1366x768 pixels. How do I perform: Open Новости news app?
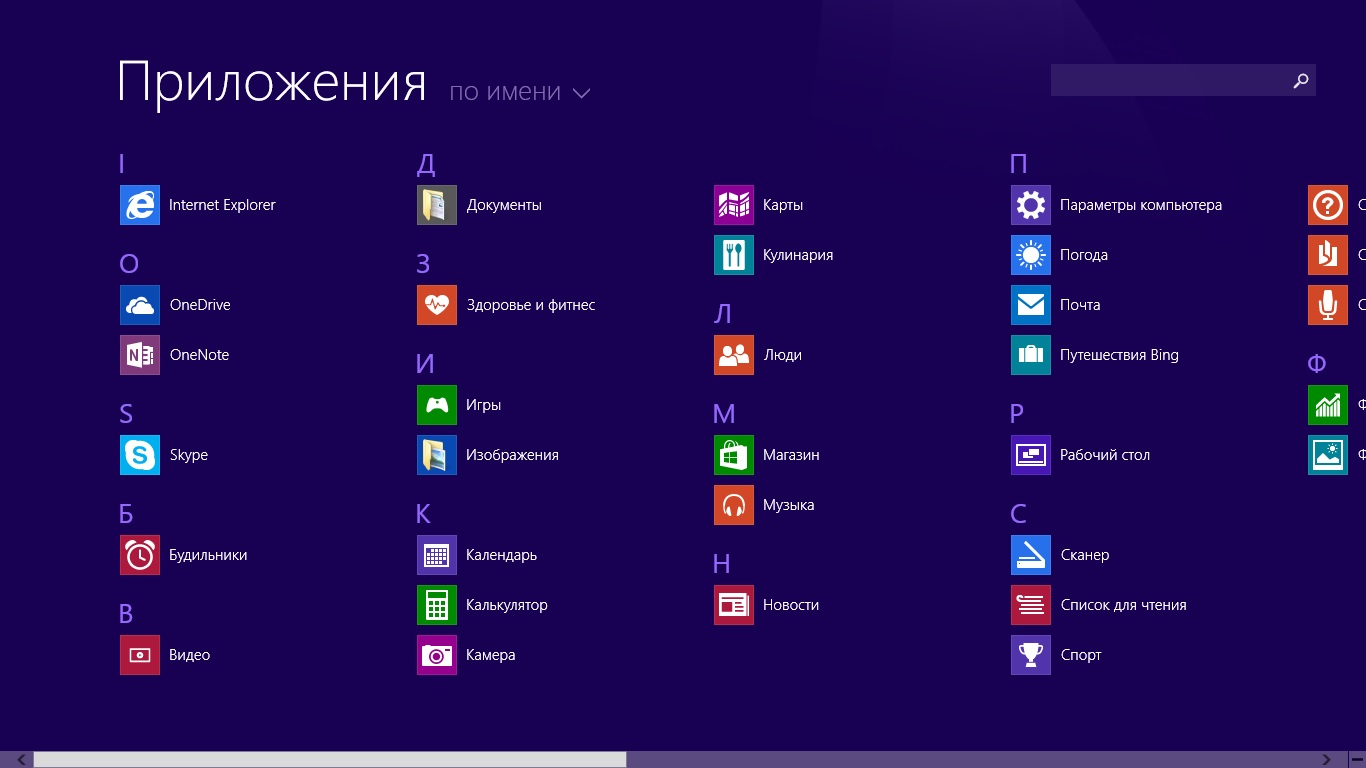pos(767,605)
